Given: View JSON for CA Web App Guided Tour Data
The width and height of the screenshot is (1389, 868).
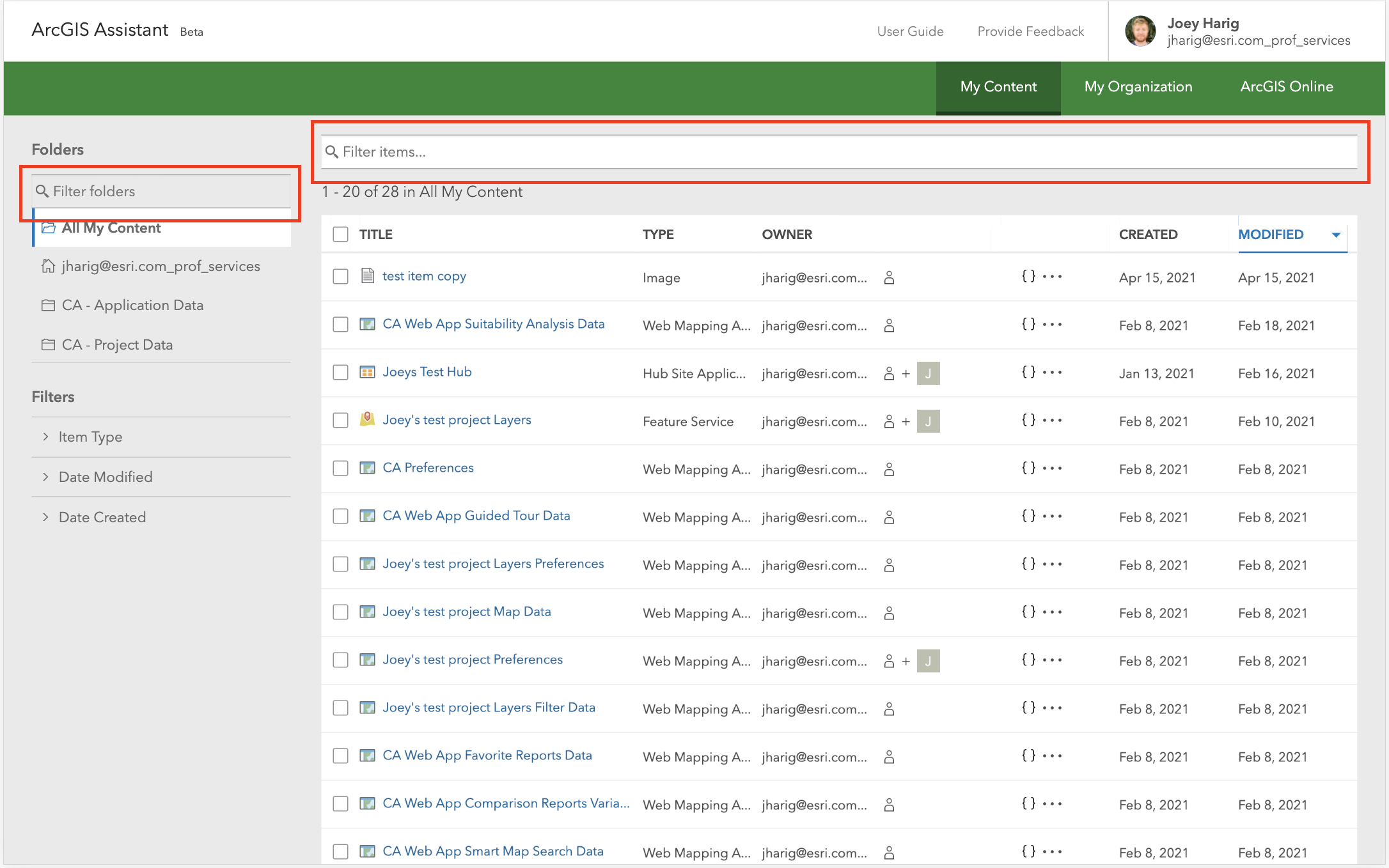Looking at the screenshot, I should 1028,516.
